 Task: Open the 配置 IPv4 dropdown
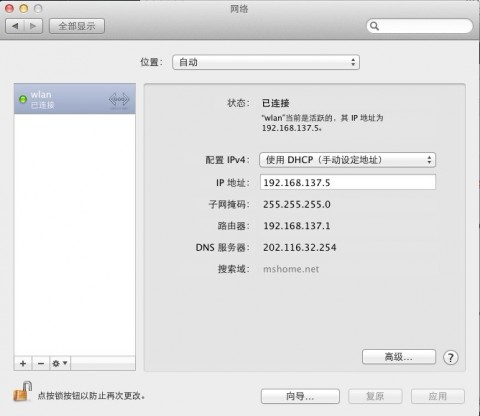(x=347, y=160)
